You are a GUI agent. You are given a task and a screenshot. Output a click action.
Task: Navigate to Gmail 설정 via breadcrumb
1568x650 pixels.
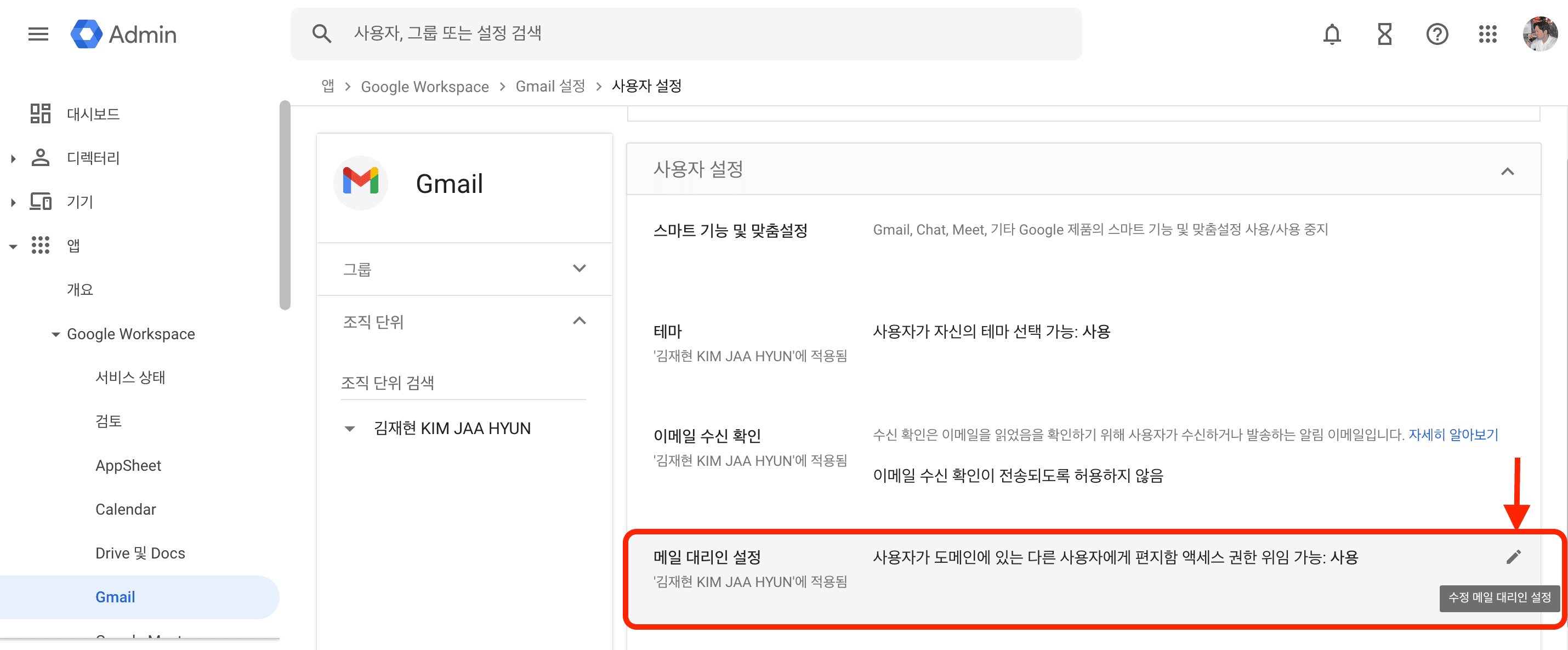[x=550, y=86]
